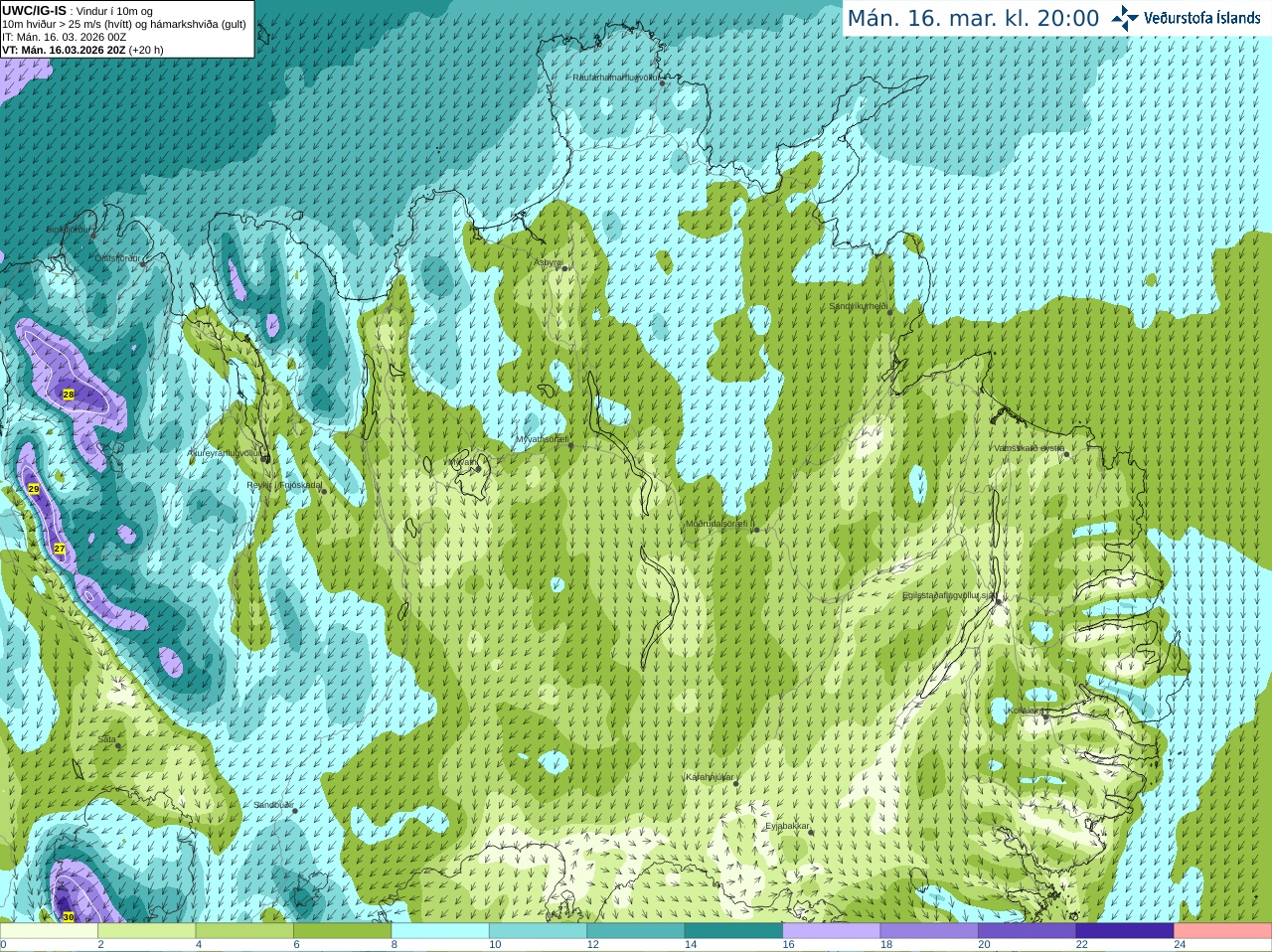The width and height of the screenshot is (1272, 952).
Task: Click the Ólafsfjörður label
Action: point(117,258)
